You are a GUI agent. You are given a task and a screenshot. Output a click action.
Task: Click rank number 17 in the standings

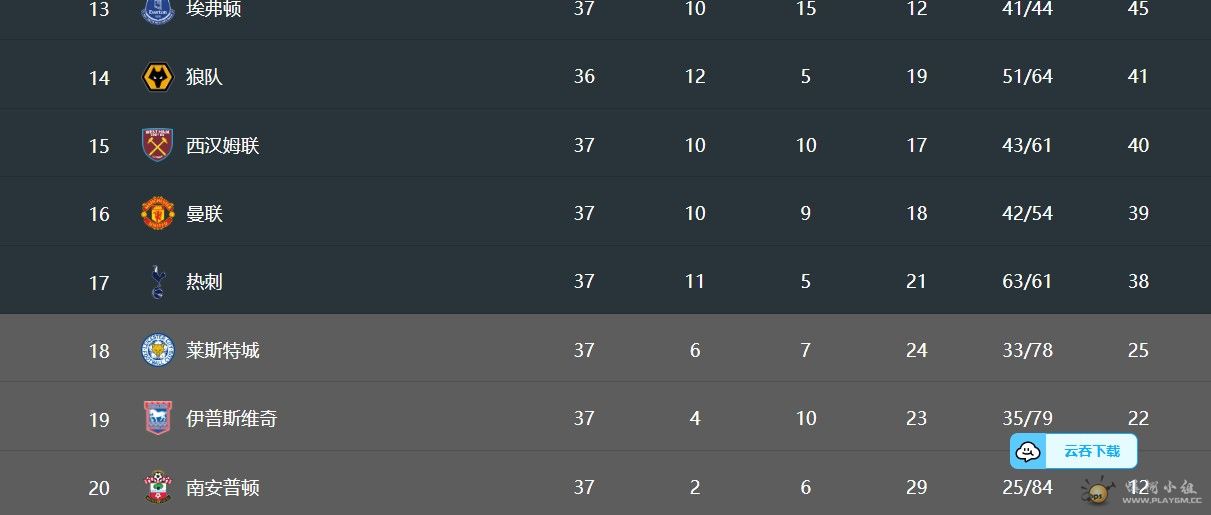click(x=99, y=283)
